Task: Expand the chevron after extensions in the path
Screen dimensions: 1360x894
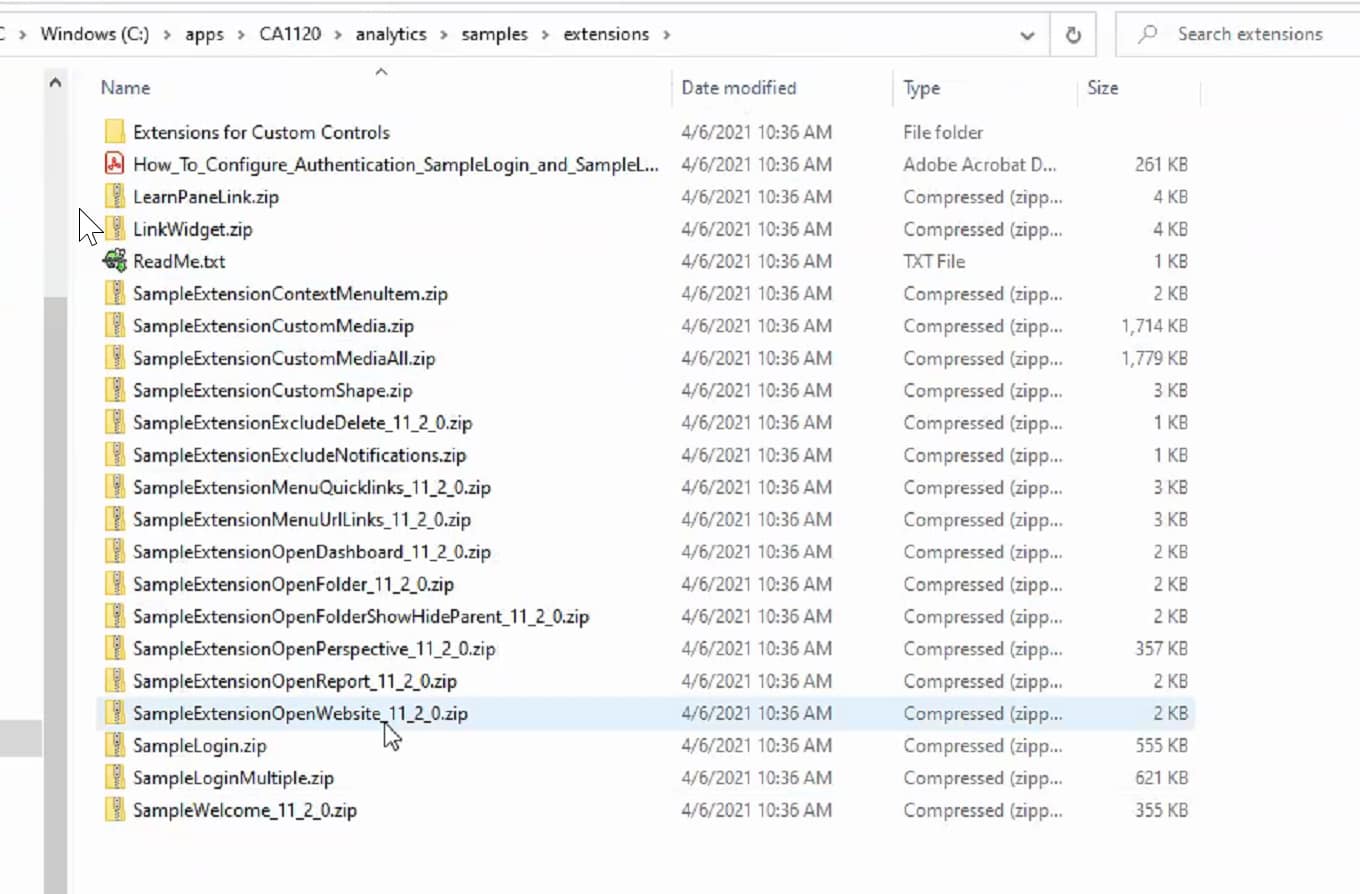Action: (x=666, y=34)
